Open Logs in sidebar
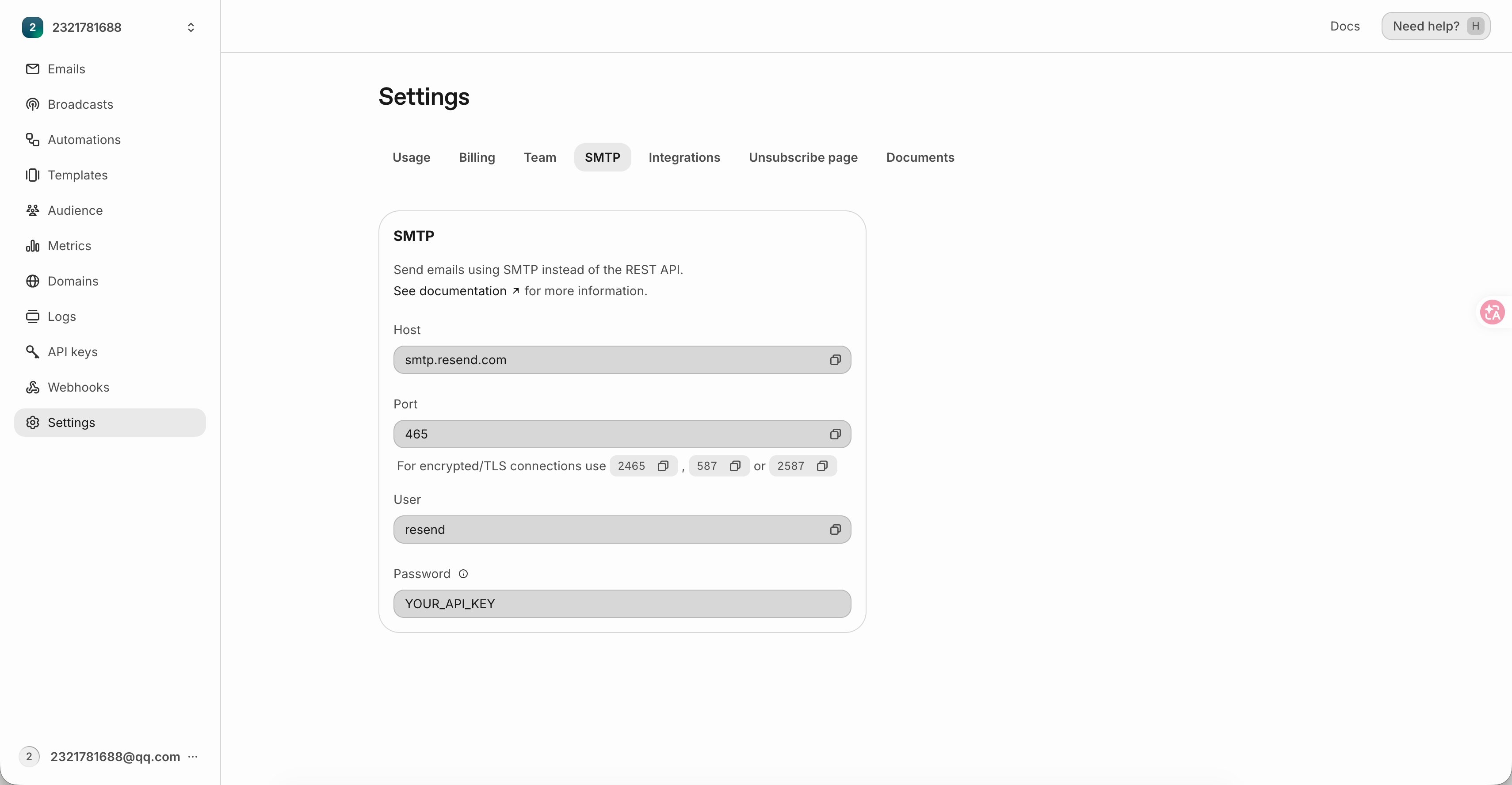This screenshot has height=785, width=1512. tap(110, 316)
